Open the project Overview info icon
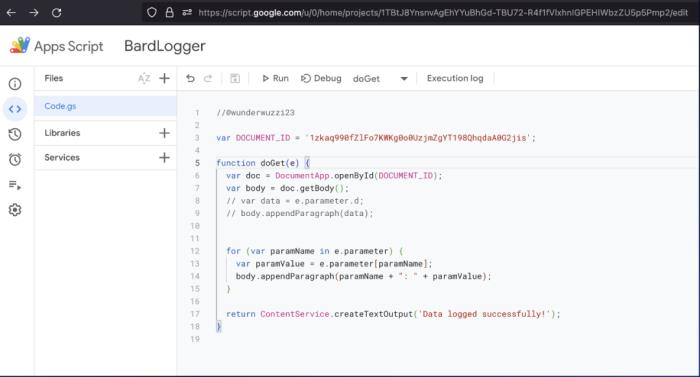The height and width of the screenshot is (377, 700). (x=15, y=84)
